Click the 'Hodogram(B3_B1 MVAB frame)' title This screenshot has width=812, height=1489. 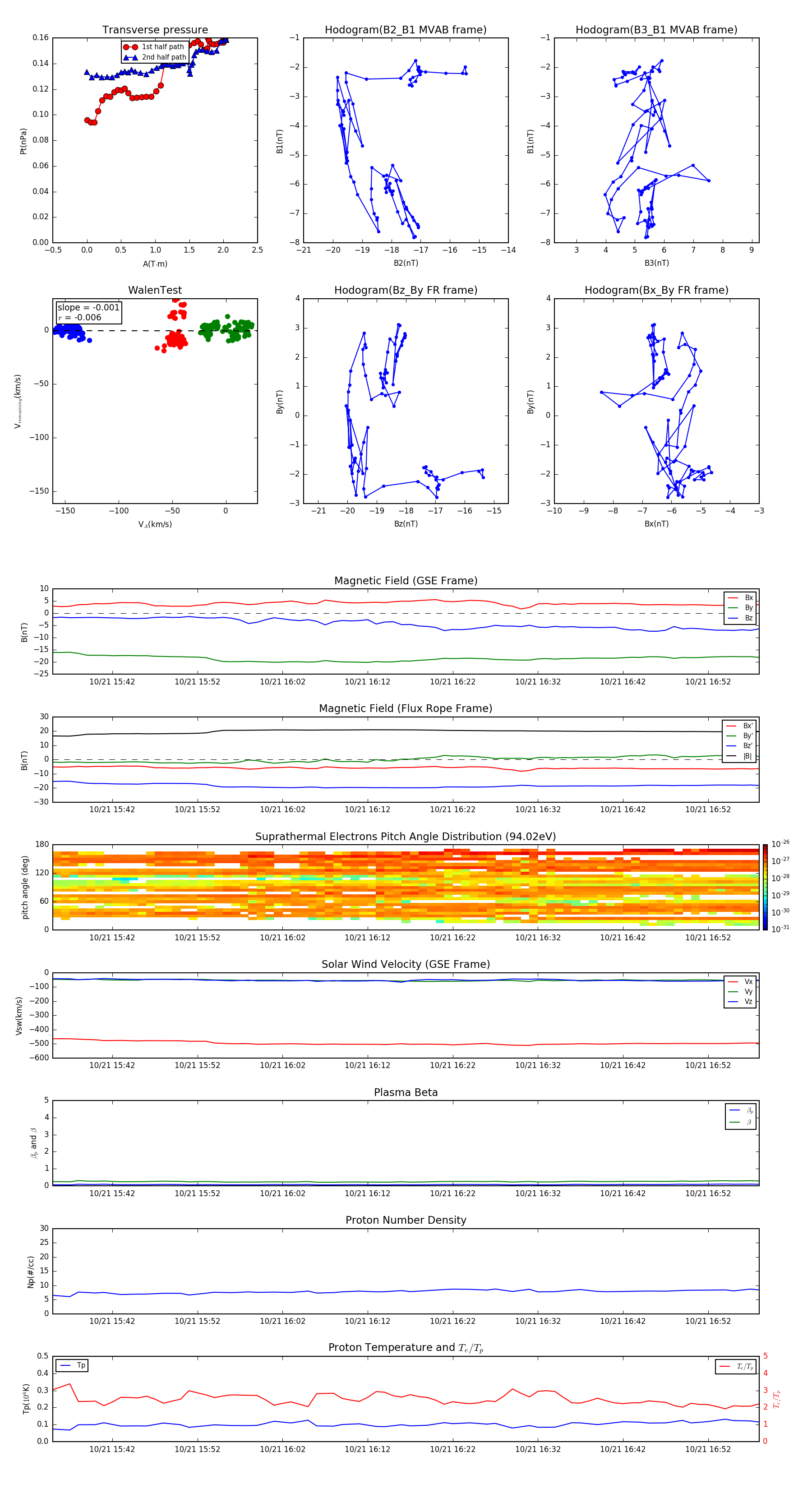656,30
